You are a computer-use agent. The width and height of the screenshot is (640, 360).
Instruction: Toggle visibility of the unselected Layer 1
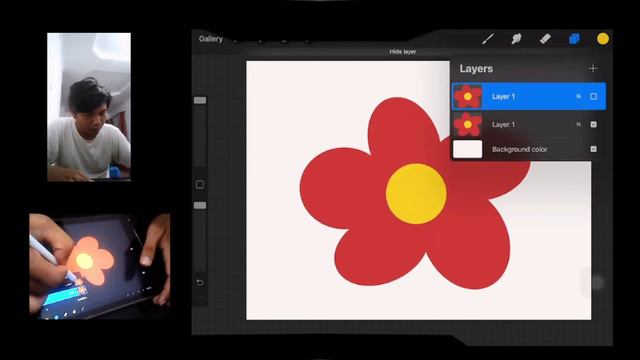click(593, 124)
